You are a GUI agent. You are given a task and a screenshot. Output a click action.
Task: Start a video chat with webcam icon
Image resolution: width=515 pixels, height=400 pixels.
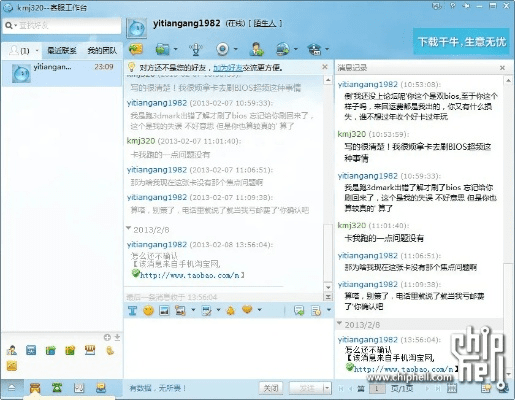(222, 49)
